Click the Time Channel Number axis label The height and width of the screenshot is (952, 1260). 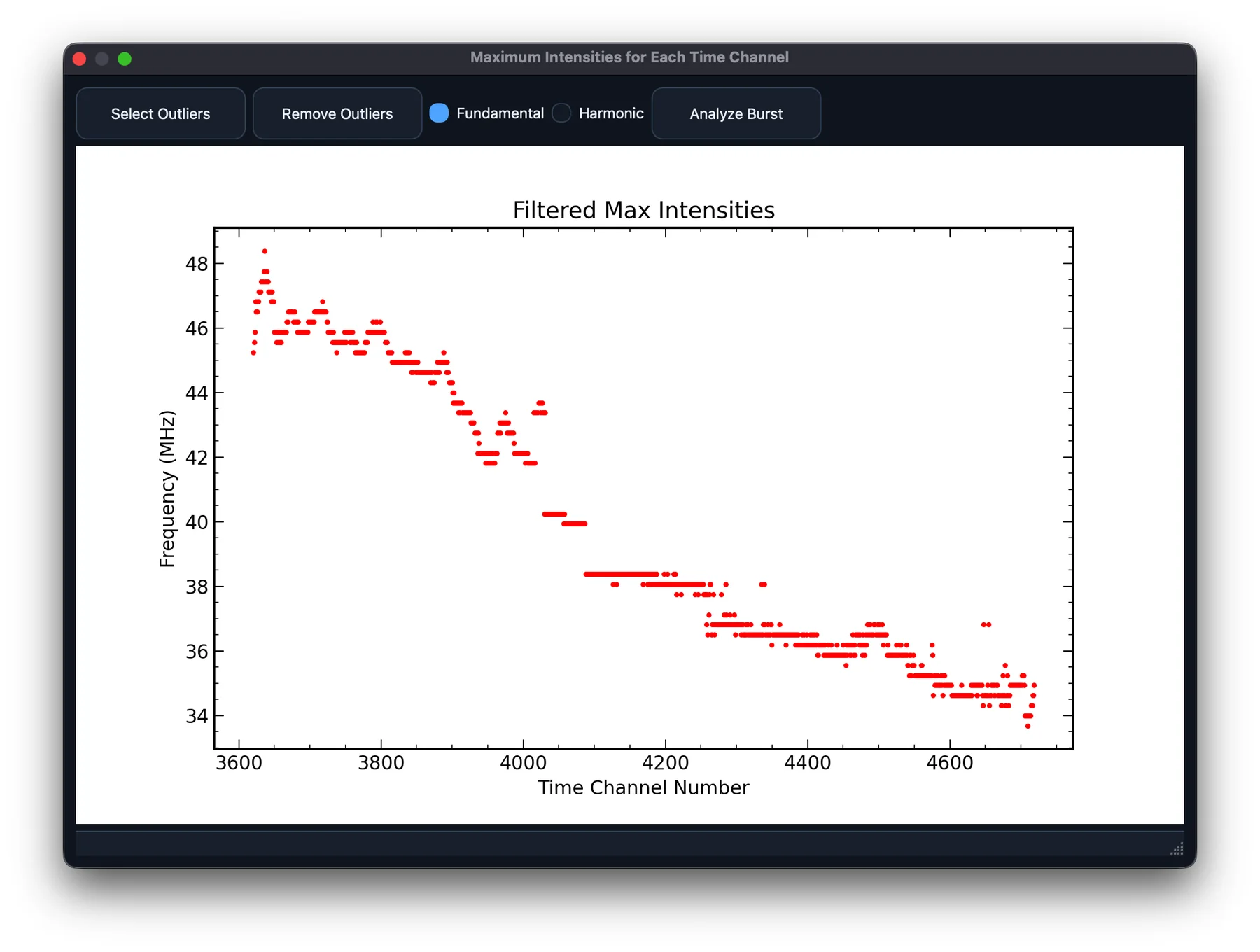click(x=643, y=787)
